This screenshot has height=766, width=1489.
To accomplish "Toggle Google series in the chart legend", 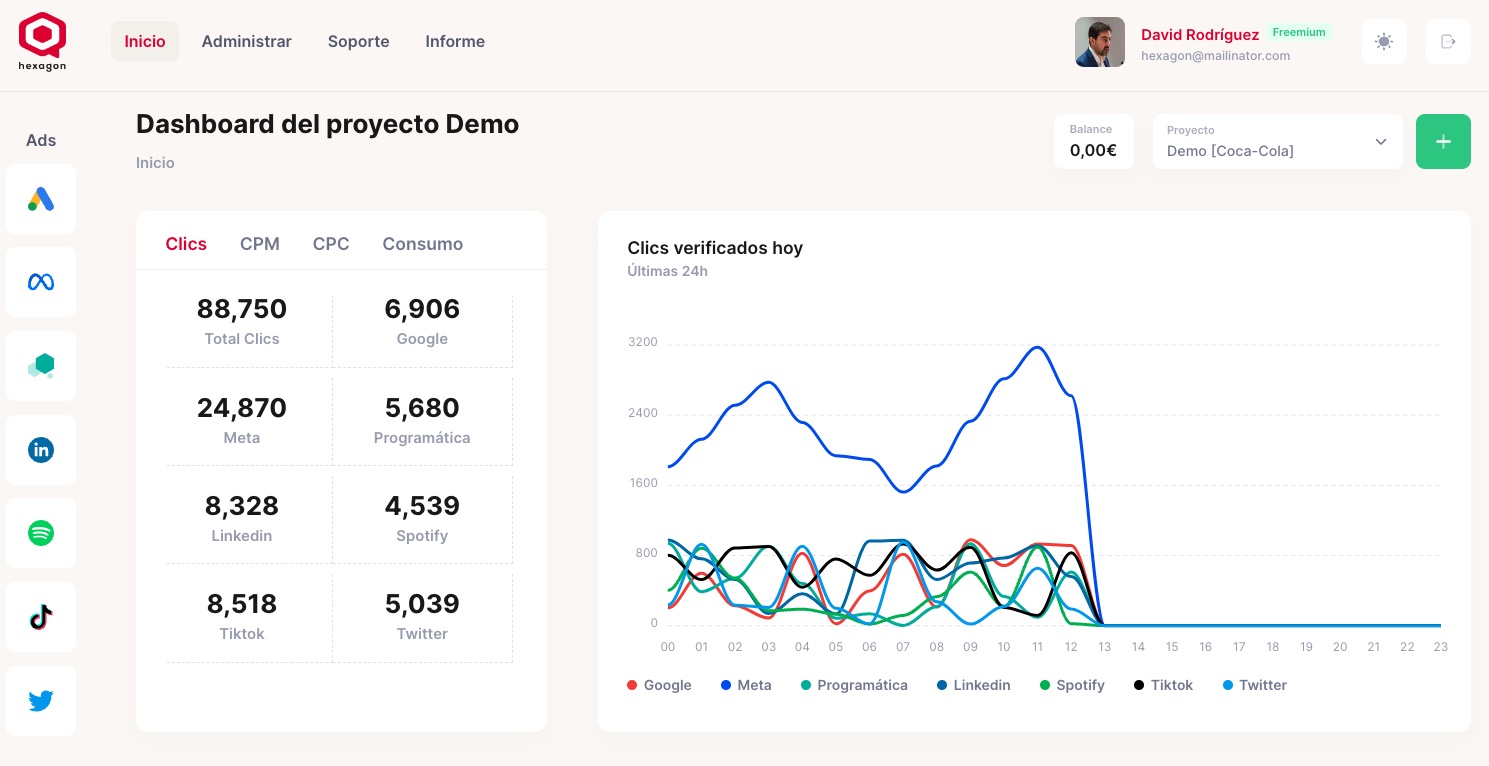I will click(x=659, y=685).
